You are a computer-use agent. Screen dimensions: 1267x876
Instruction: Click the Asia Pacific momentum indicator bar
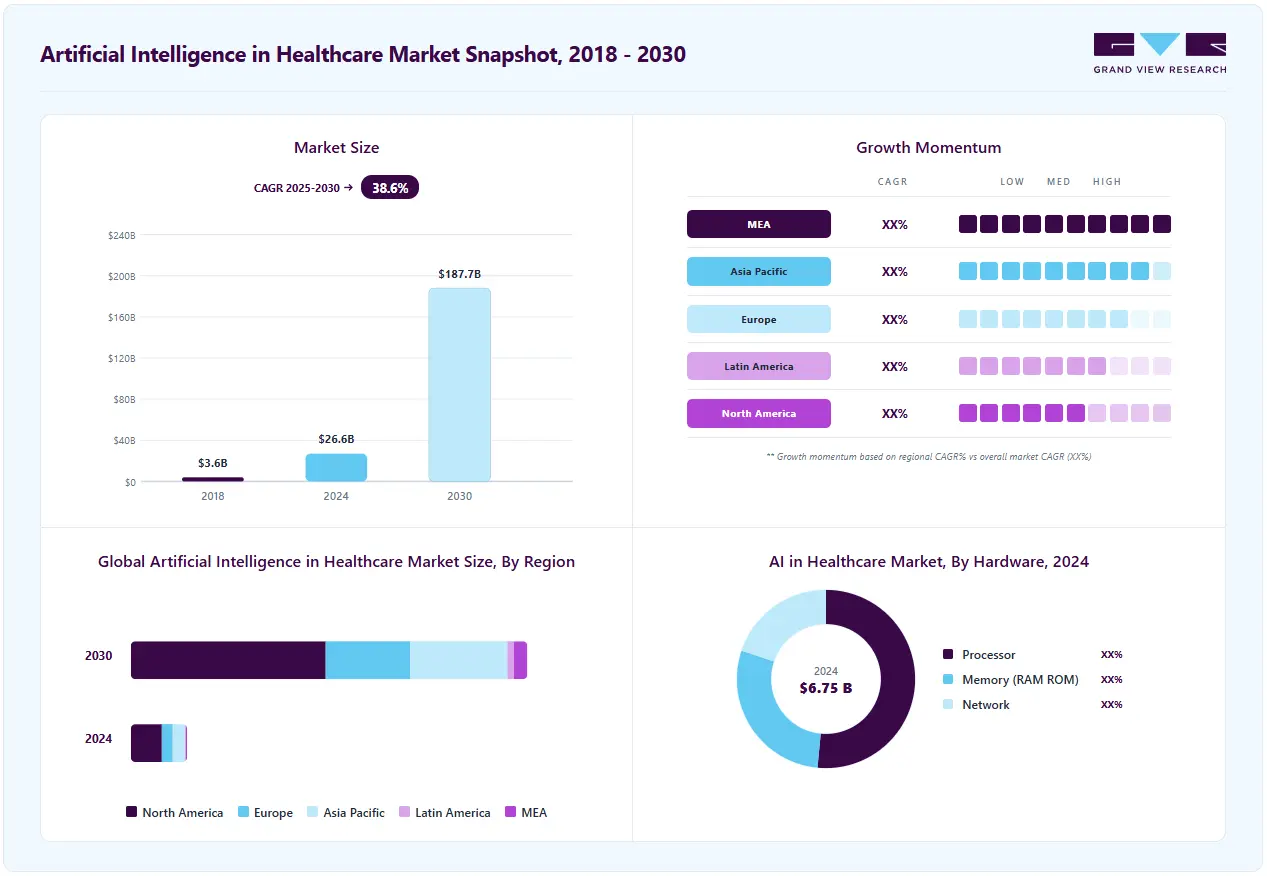(1065, 271)
